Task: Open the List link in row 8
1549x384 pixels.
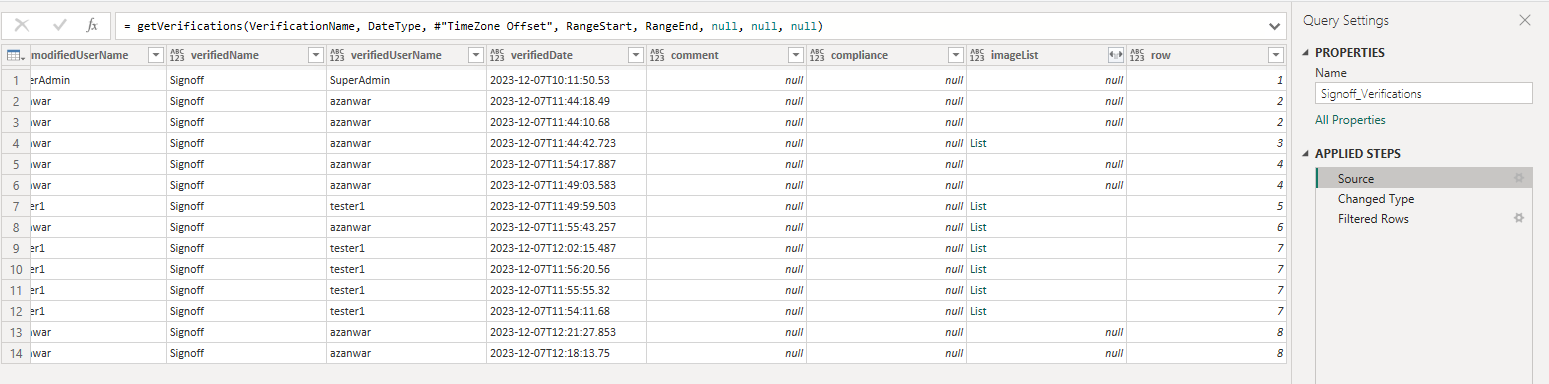Action: tap(978, 227)
